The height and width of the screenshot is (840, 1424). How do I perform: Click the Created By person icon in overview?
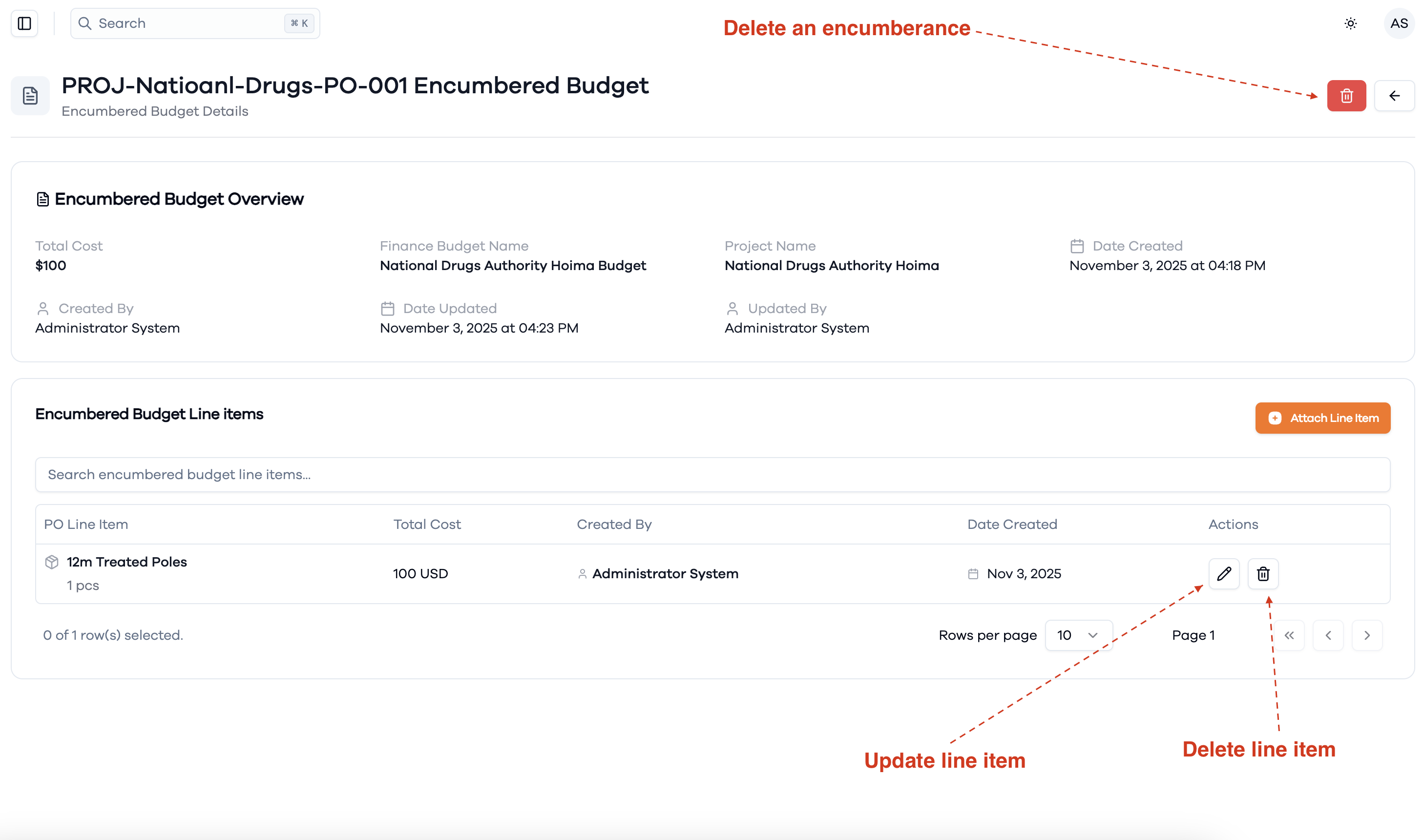click(x=42, y=309)
